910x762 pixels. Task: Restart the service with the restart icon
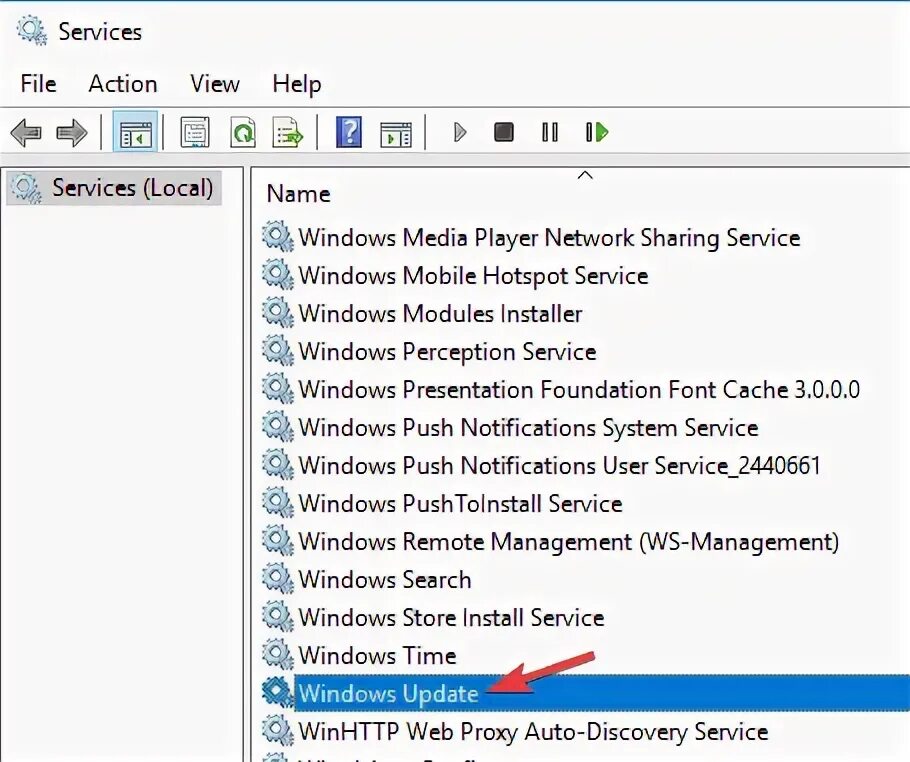click(596, 131)
